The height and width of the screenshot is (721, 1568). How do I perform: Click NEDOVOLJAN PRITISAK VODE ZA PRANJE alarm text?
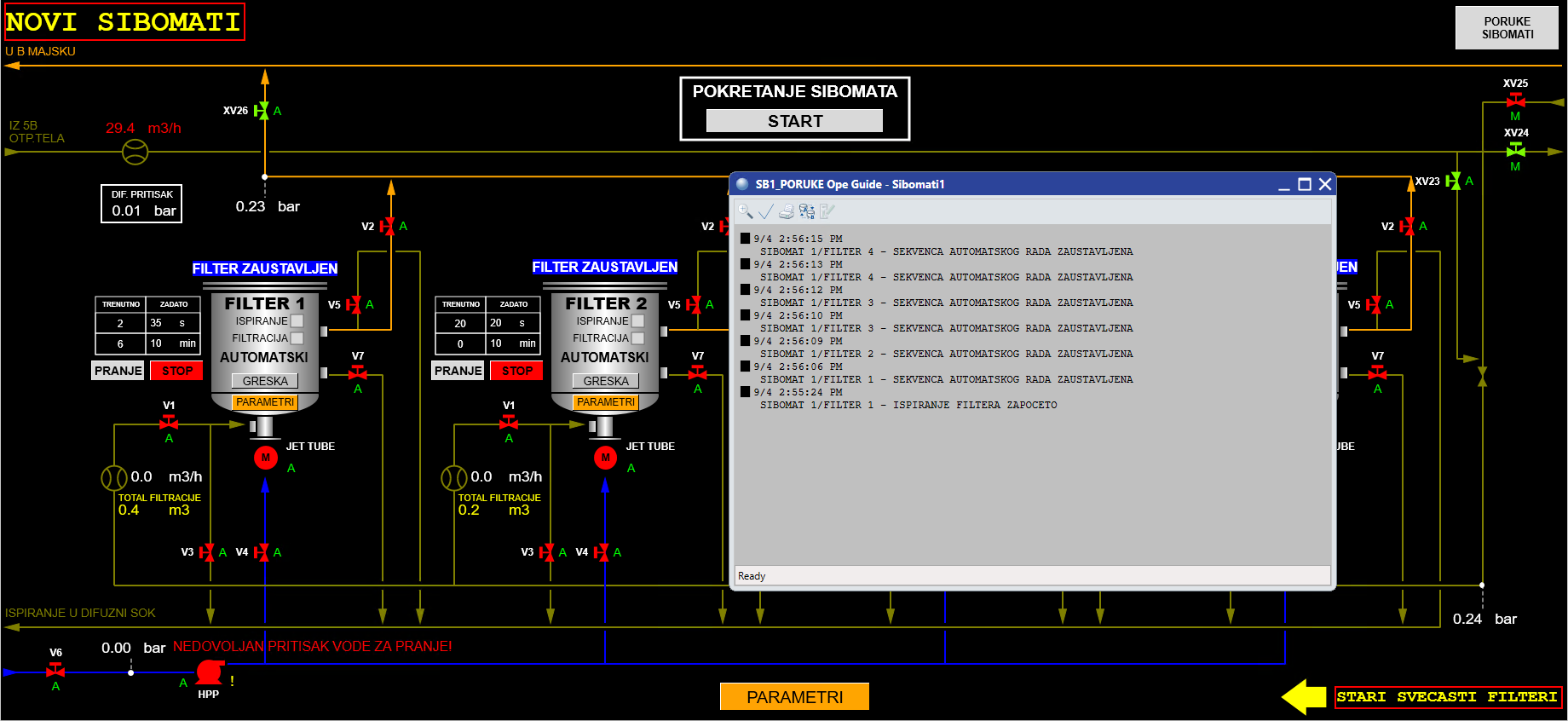click(x=313, y=646)
